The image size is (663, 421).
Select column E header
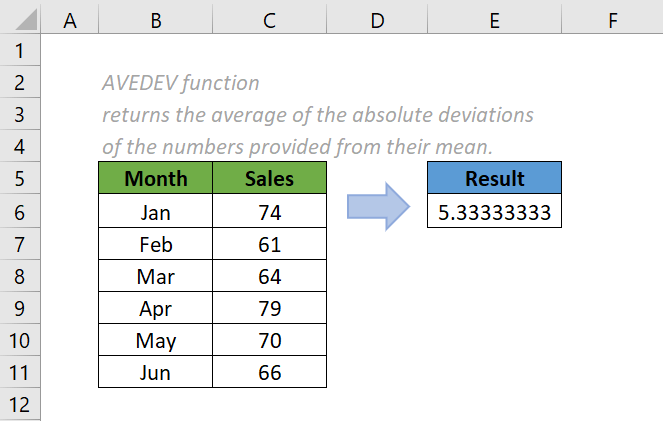tap(494, 19)
